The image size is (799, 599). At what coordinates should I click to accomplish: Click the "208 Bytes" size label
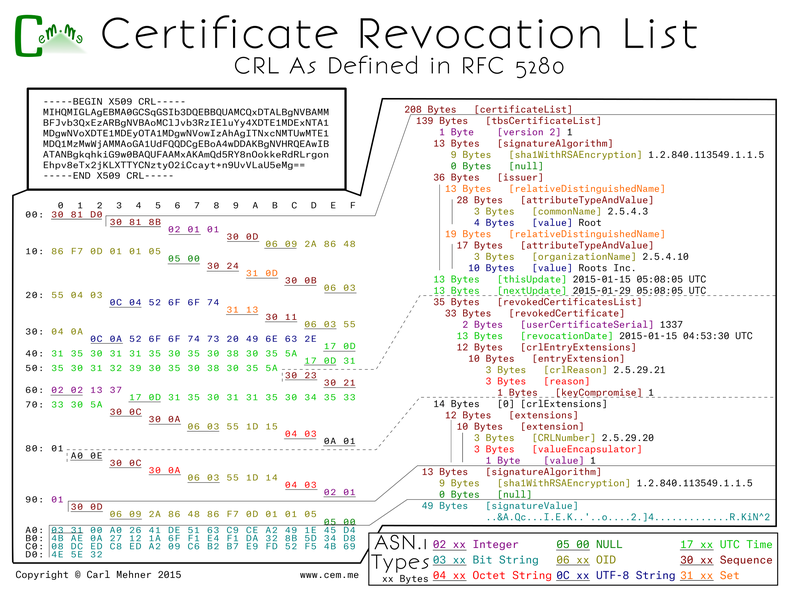click(430, 110)
